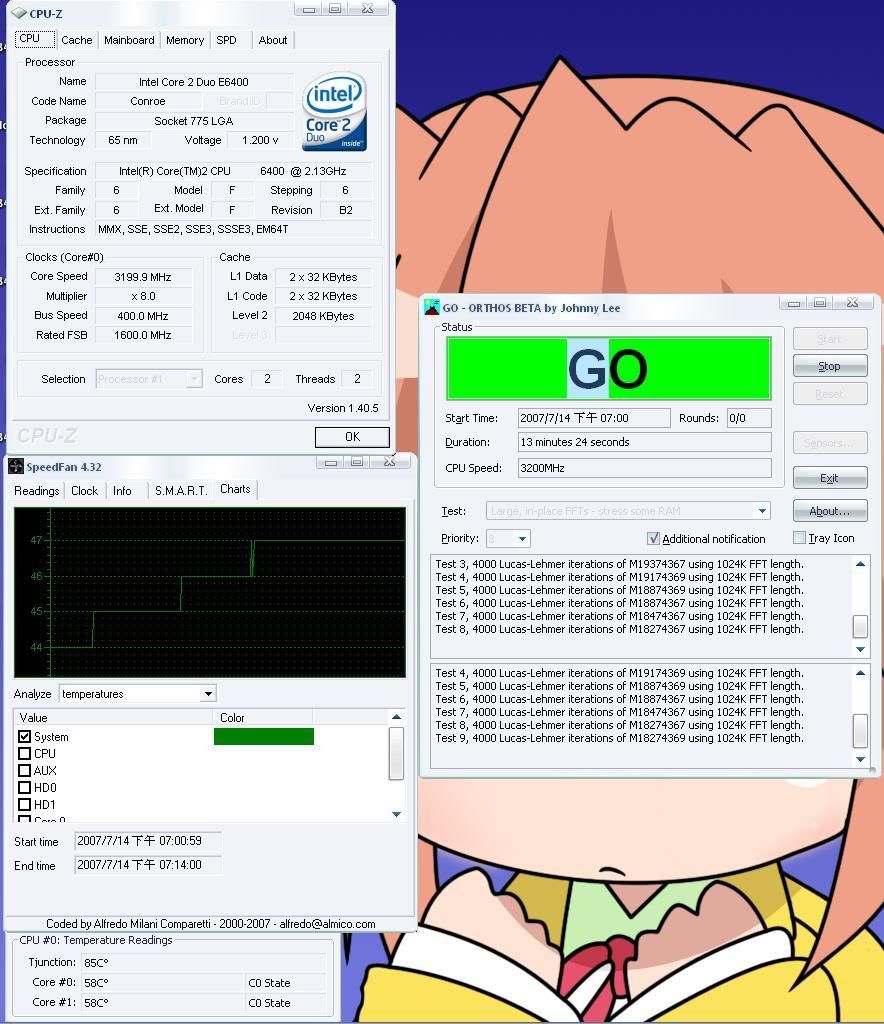
Task: Click the green System color swatch
Action: [x=264, y=736]
